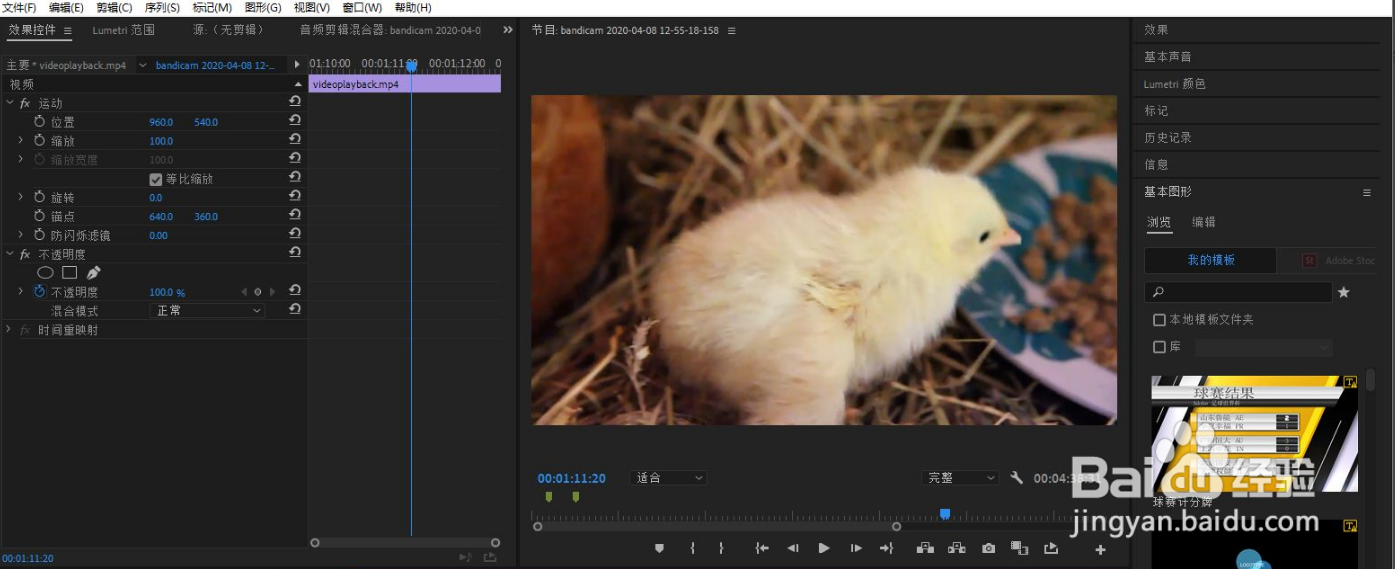The image size is (1395, 569).
Task: Open the button editor plus icon
Action: tap(1100, 549)
